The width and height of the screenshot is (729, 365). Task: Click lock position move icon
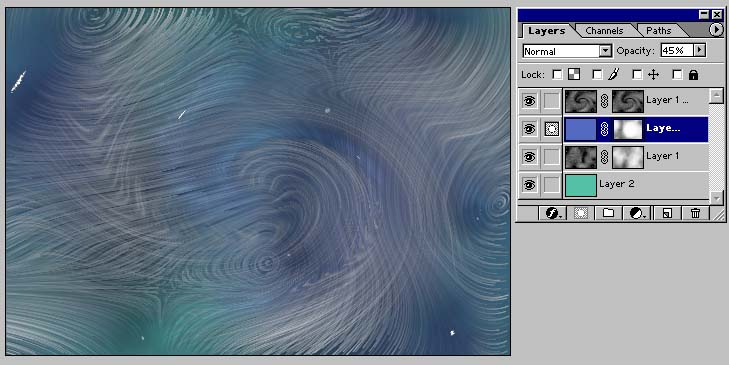[x=653, y=74]
